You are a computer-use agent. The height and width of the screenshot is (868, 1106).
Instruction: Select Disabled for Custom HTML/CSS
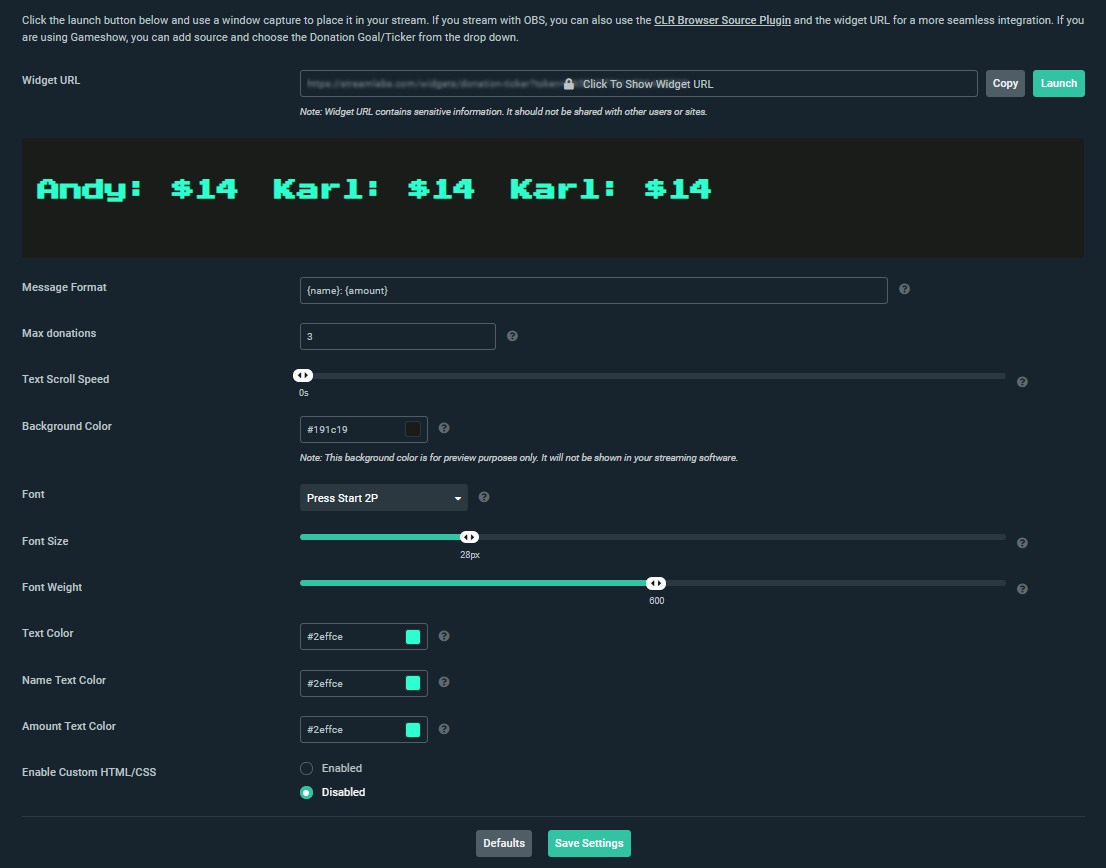[307, 793]
